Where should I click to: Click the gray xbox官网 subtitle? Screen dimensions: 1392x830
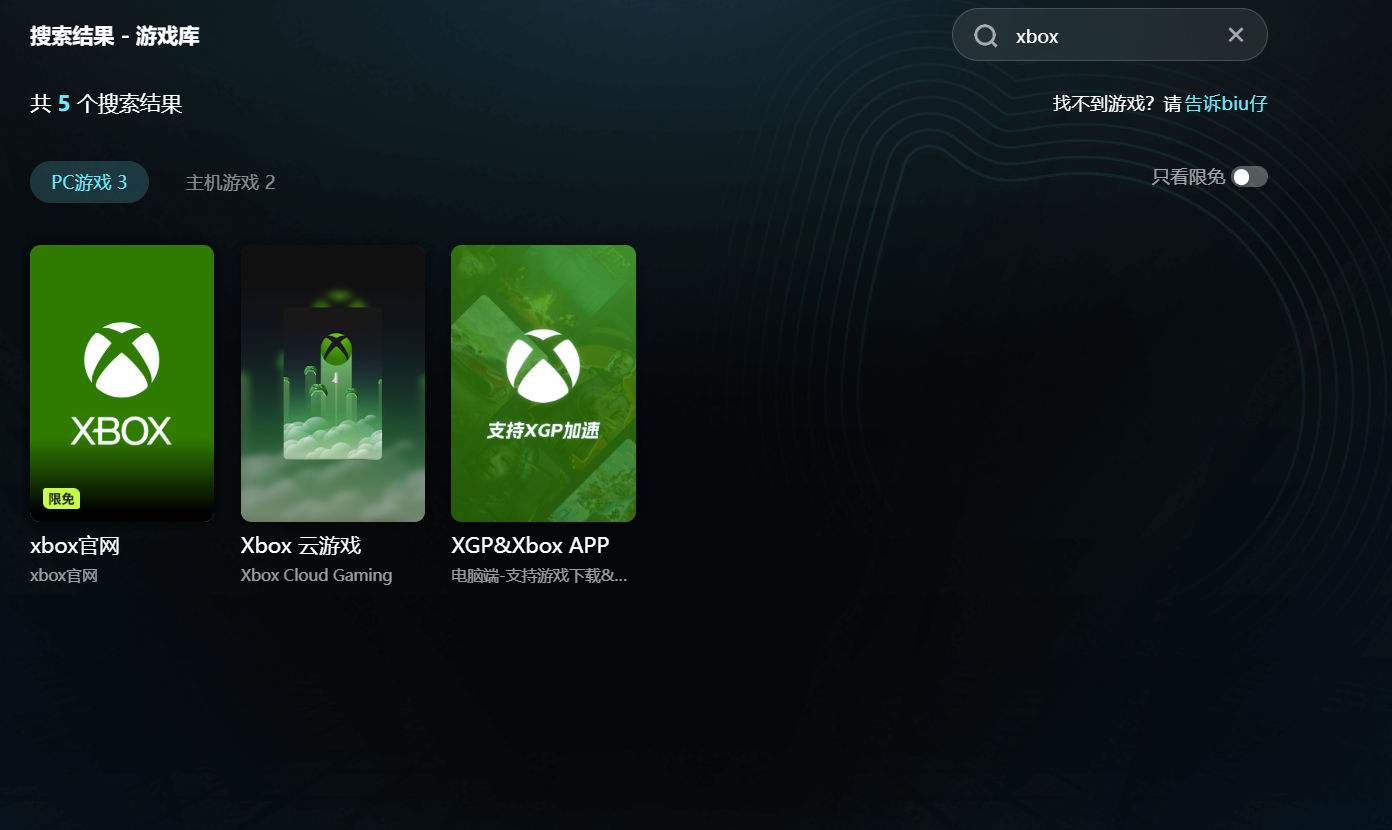tap(64, 576)
